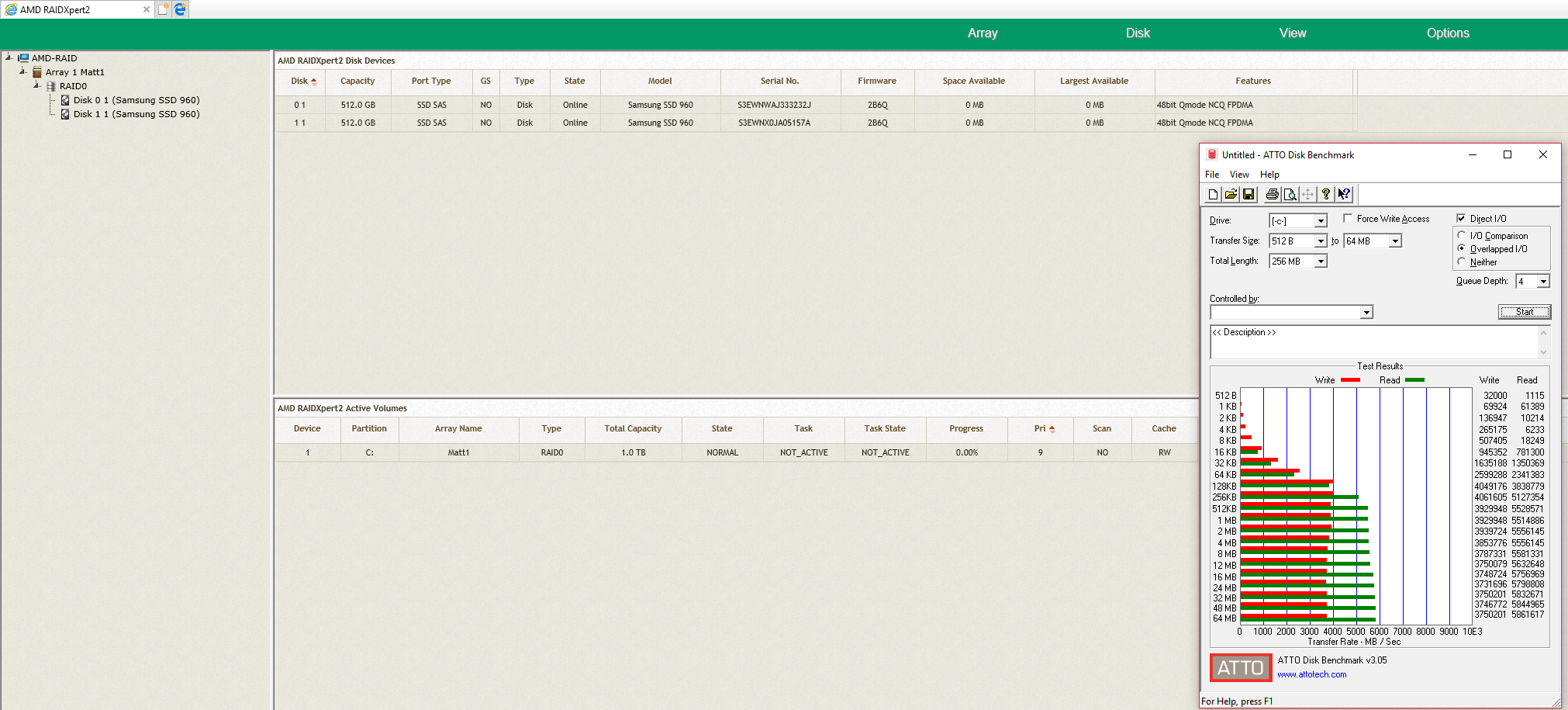Maximize the ATTO Disk Benchmark window
1568x710 pixels.
point(1508,154)
